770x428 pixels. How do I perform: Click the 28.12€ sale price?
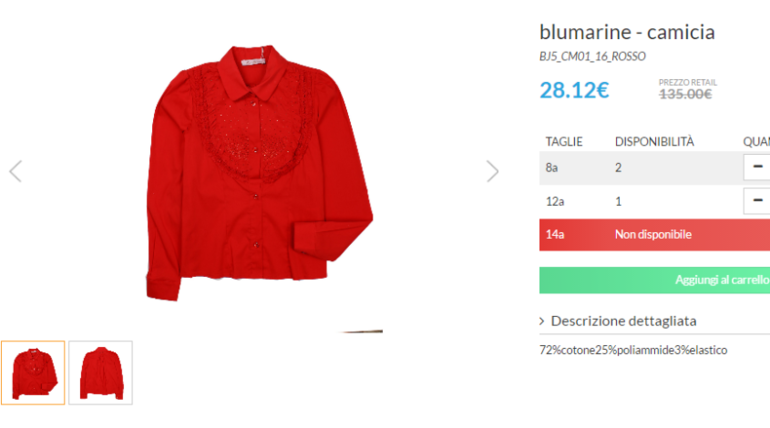pos(574,90)
